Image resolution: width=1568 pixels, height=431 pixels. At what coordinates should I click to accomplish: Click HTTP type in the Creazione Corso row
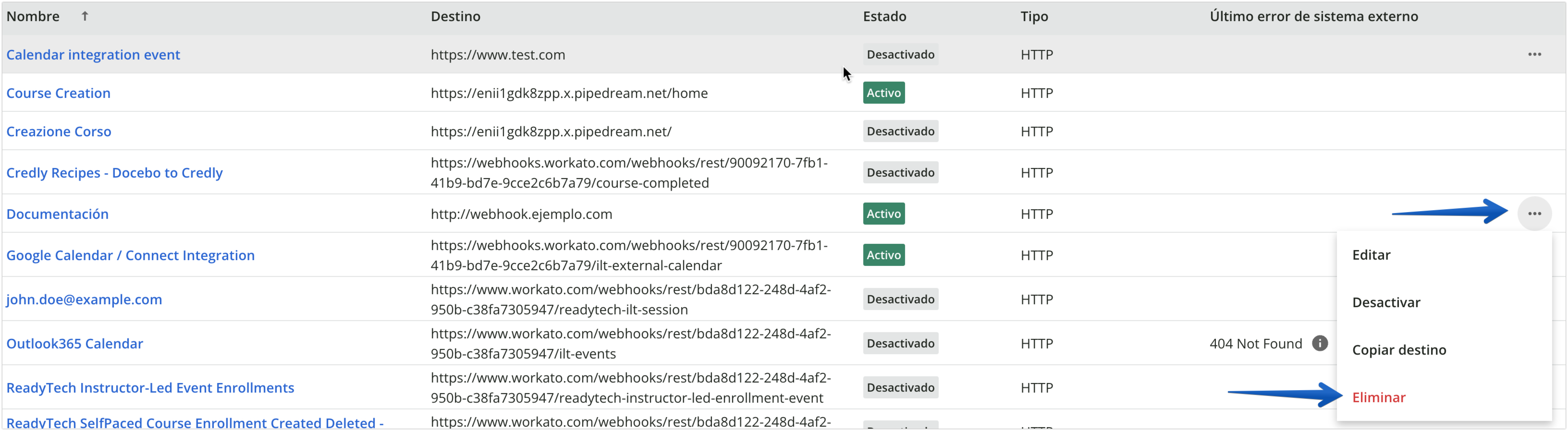[1037, 131]
